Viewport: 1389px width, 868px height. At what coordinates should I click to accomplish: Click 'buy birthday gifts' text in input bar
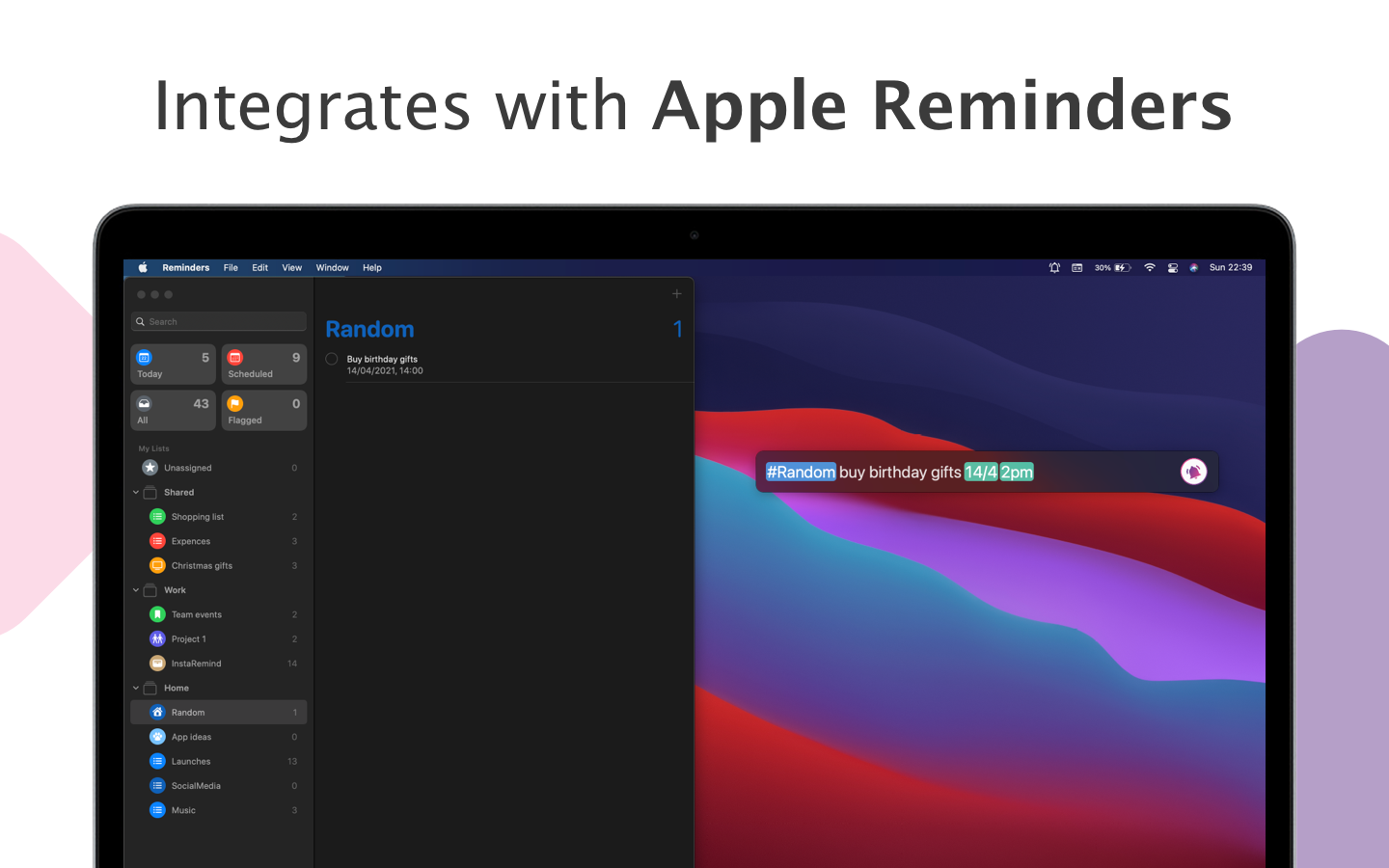coord(900,472)
